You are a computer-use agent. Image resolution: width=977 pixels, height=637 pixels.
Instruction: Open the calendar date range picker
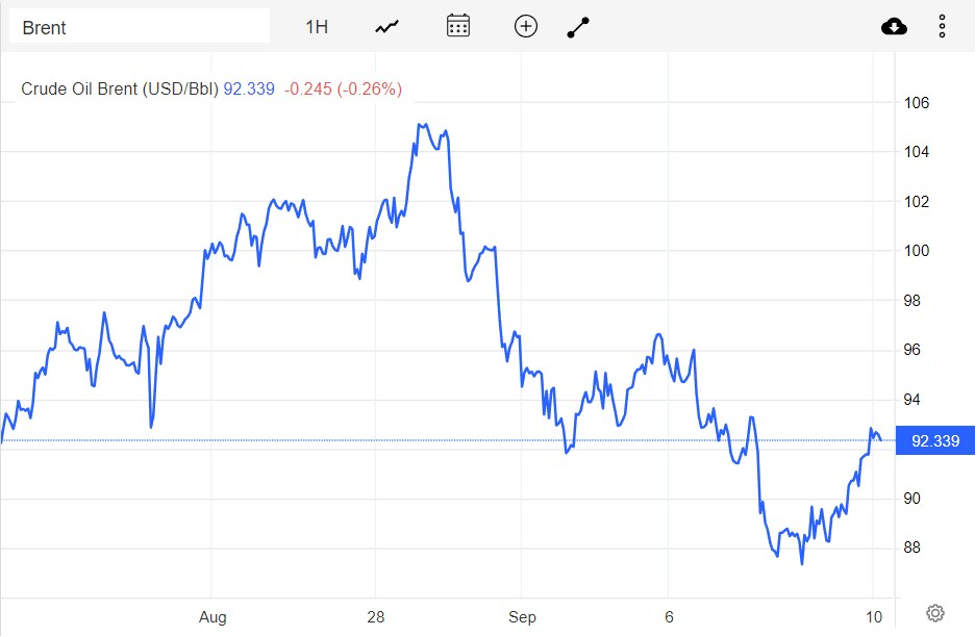(458, 27)
